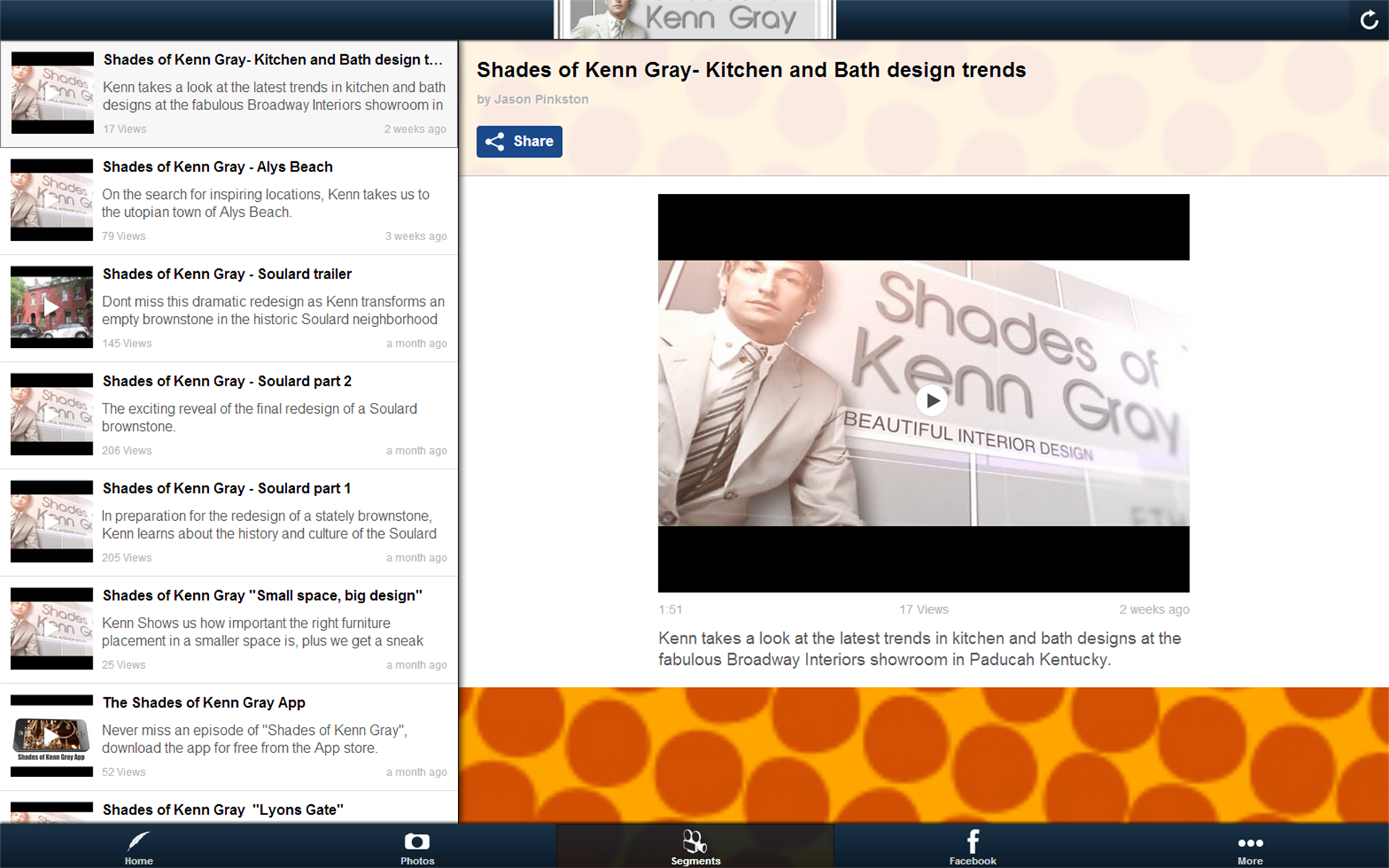Open the More options icon
1389x868 pixels.
(x=1249, y=845)
